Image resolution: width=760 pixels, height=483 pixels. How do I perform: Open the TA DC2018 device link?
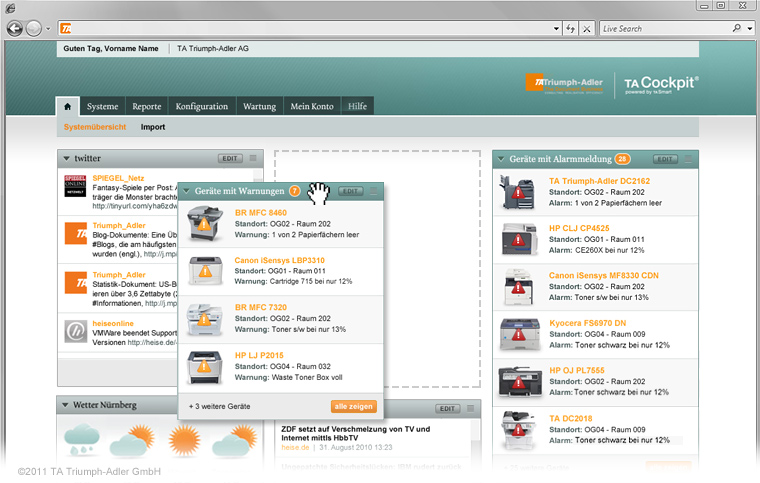(570, 419)
